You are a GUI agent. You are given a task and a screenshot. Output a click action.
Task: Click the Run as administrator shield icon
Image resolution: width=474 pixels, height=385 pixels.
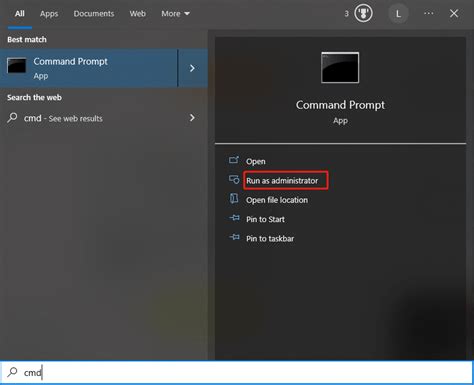click(234, 180)
